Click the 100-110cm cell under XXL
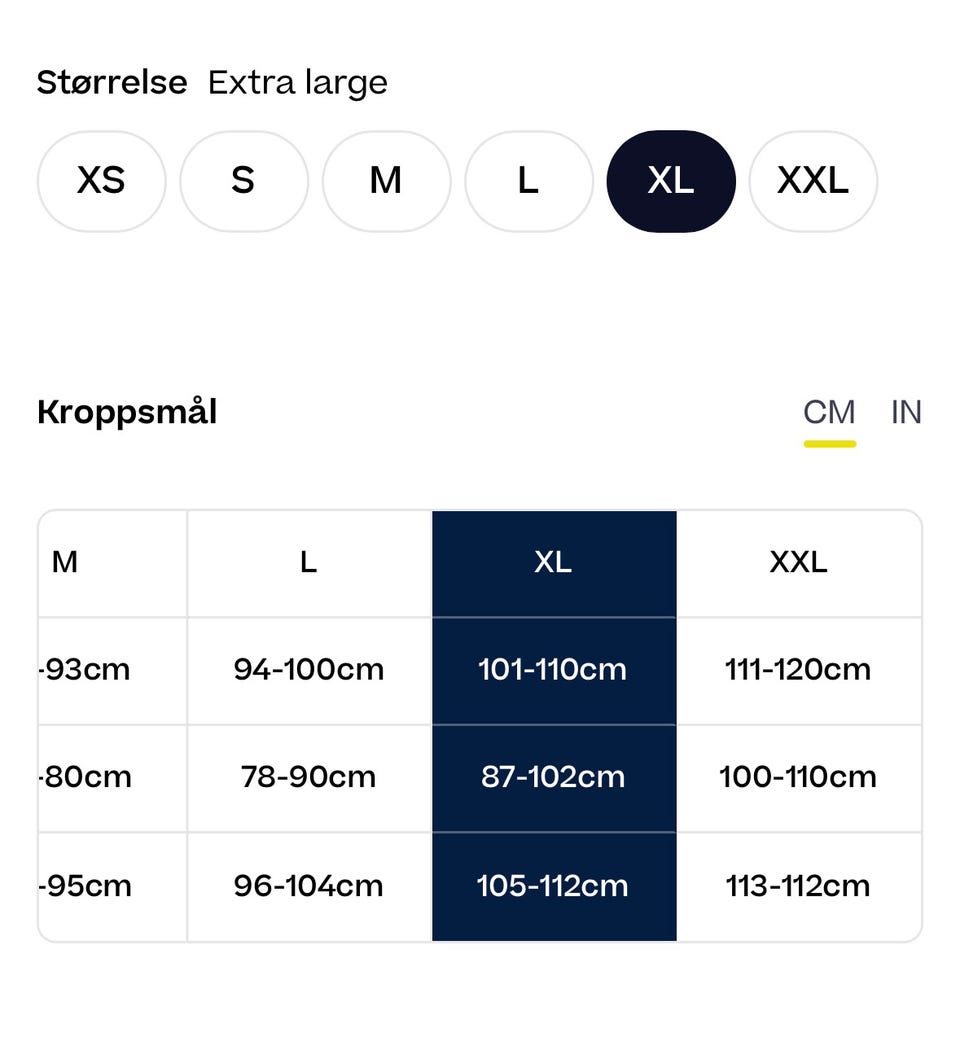This screenshot has height=1050, width=960. point(799,778)
